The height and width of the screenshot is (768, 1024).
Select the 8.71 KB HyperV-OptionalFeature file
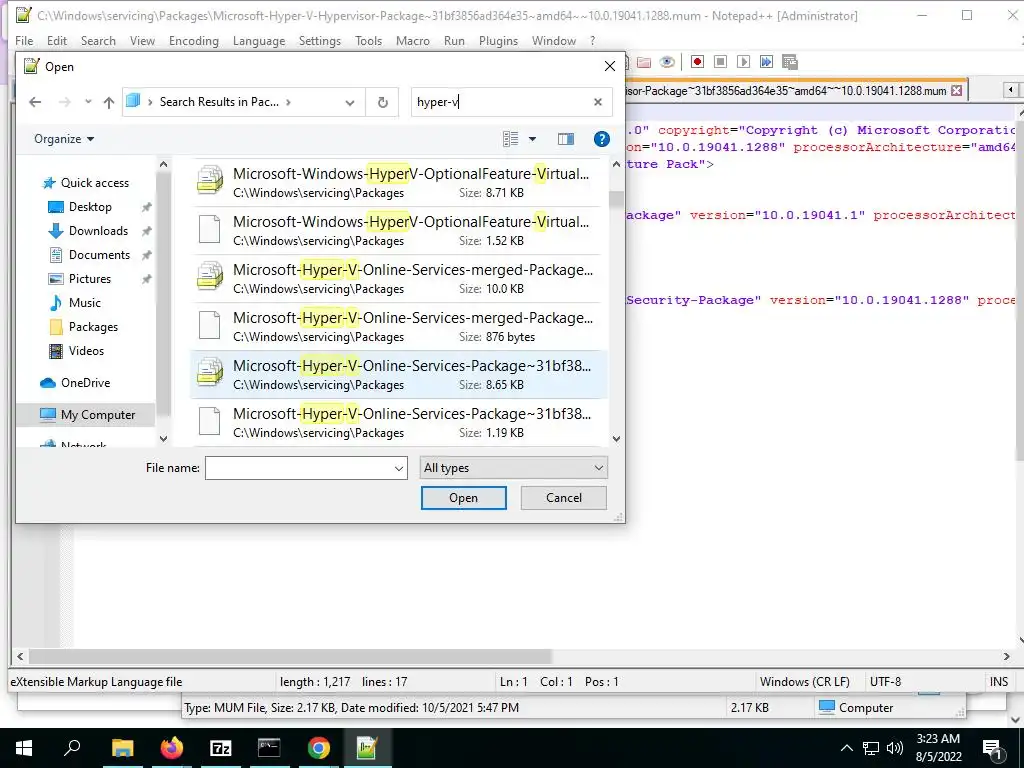click(399, 182)
